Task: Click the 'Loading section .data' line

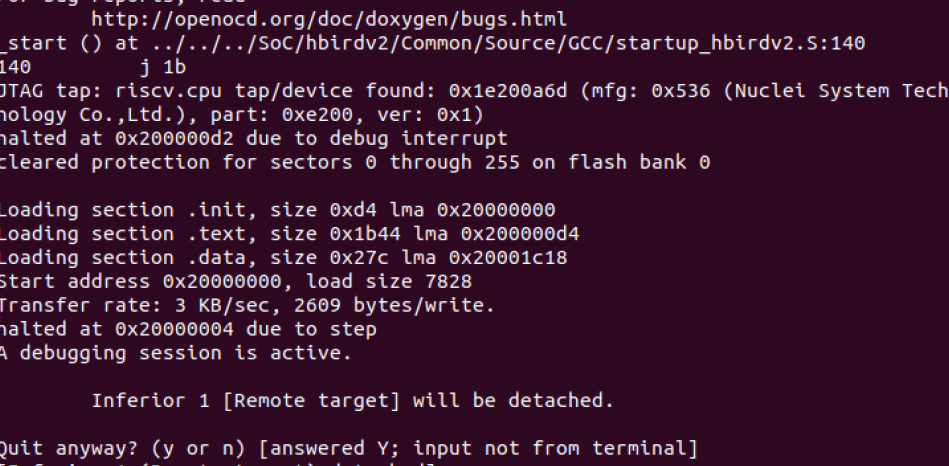Action: 283,258
